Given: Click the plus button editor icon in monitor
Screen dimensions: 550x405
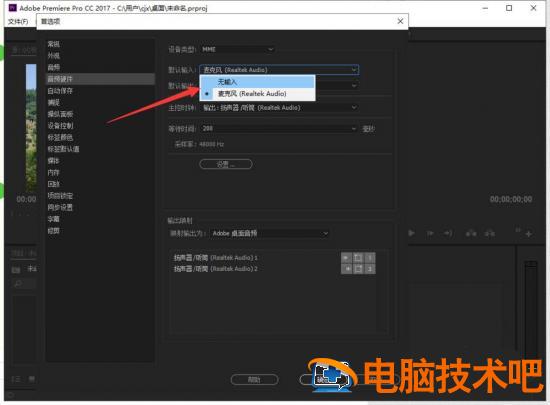Looking at the screenshot, I should point(529,234).
